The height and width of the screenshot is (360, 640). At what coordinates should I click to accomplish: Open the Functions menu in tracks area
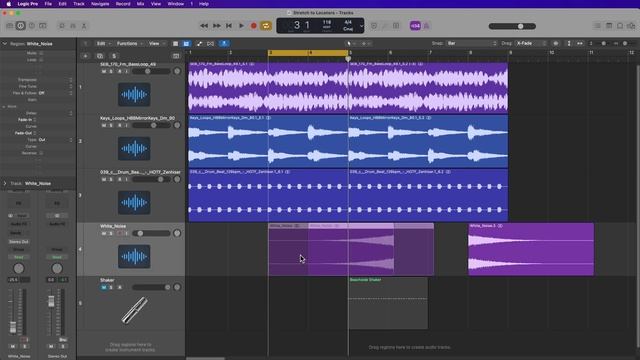tap(129, 43)
